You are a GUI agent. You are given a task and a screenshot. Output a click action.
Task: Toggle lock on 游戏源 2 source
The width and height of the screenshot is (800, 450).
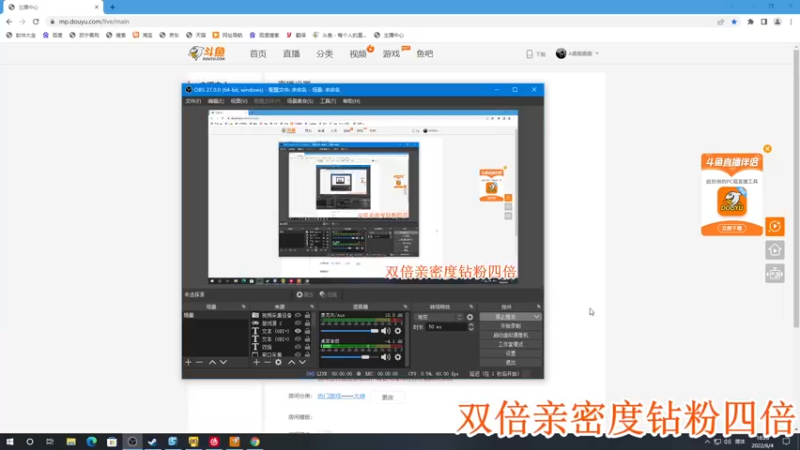307,323
